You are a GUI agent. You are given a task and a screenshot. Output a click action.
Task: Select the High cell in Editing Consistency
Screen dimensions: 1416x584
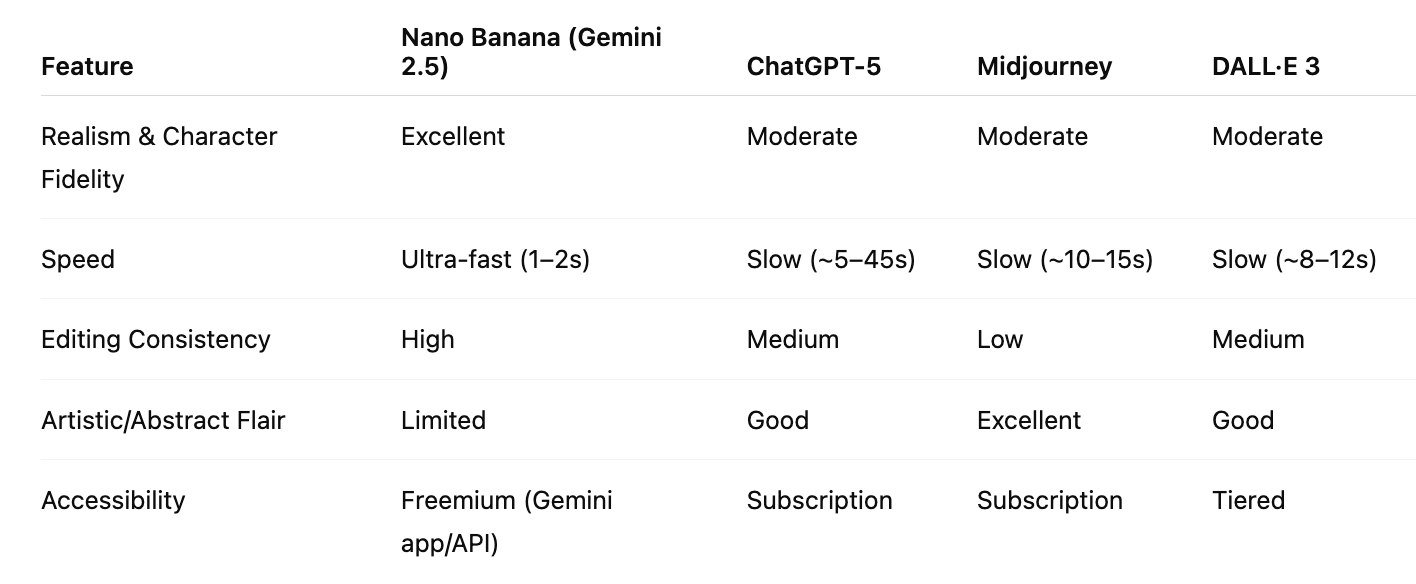pyautogui.click(x=428, y=340)
